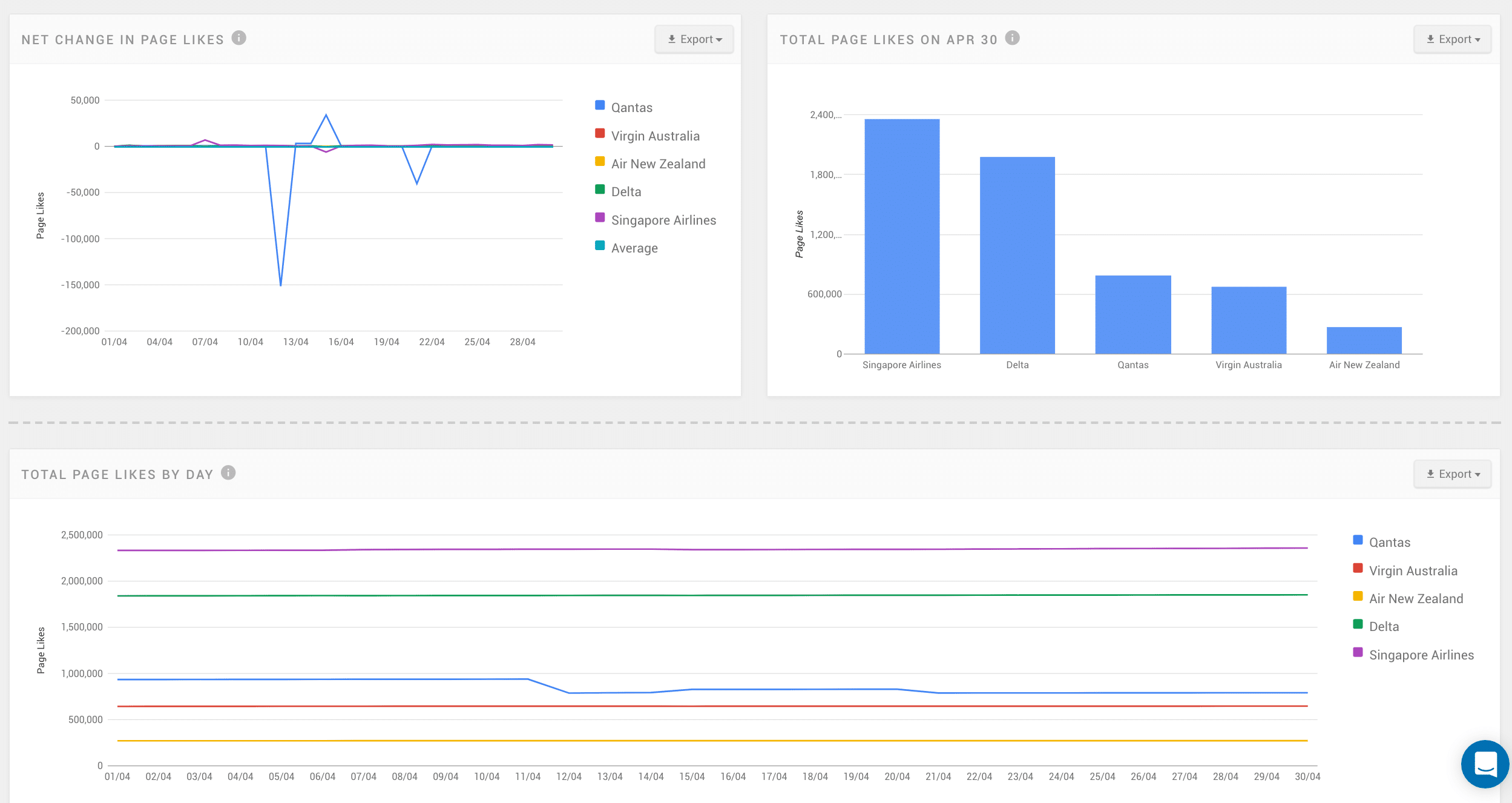Open info icon beside Total Page Likes on Apr 30

point(1012,38)
